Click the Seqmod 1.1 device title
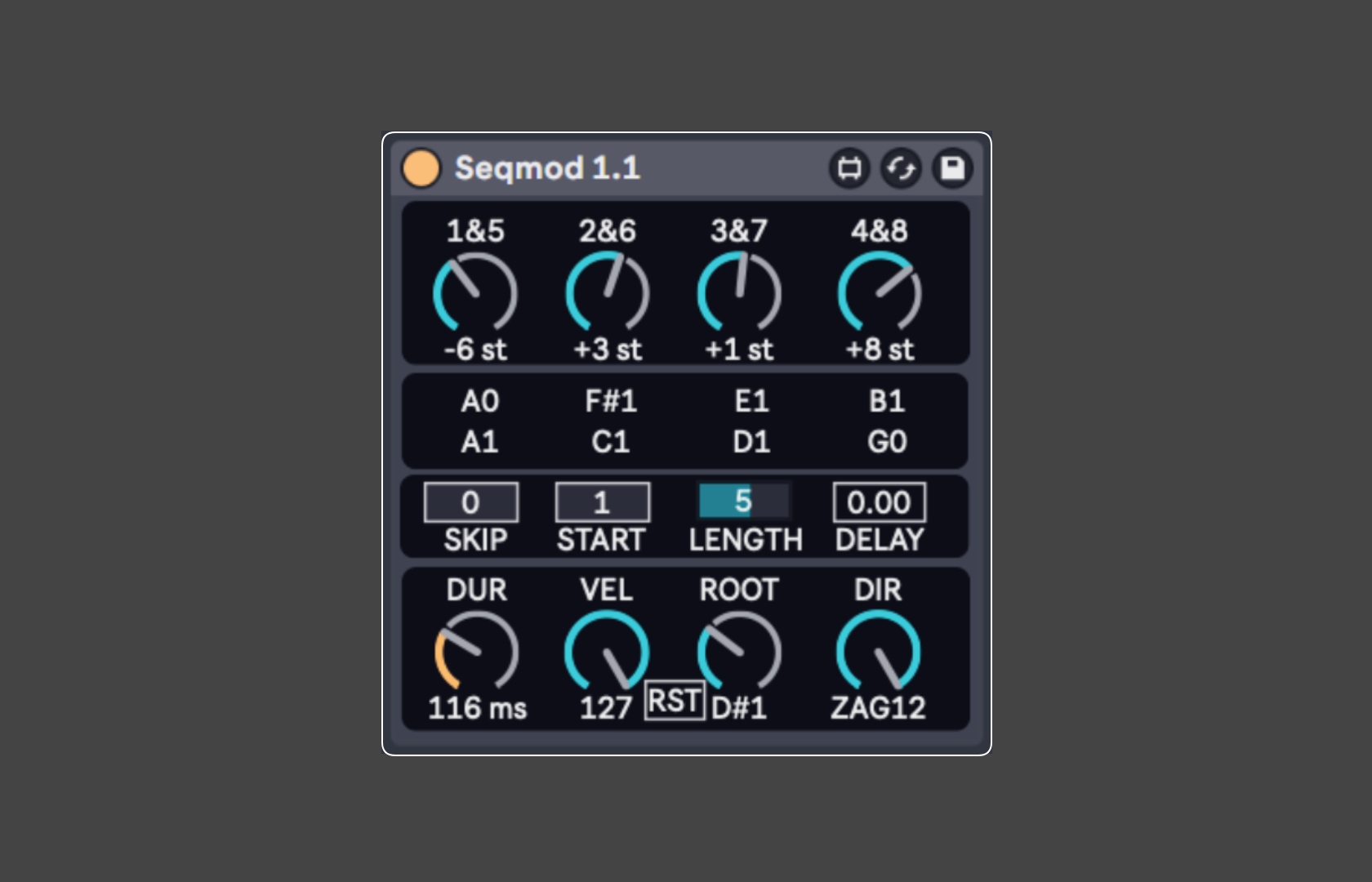The height and width of the screenshot is (882, 1372). coord(547,168)
